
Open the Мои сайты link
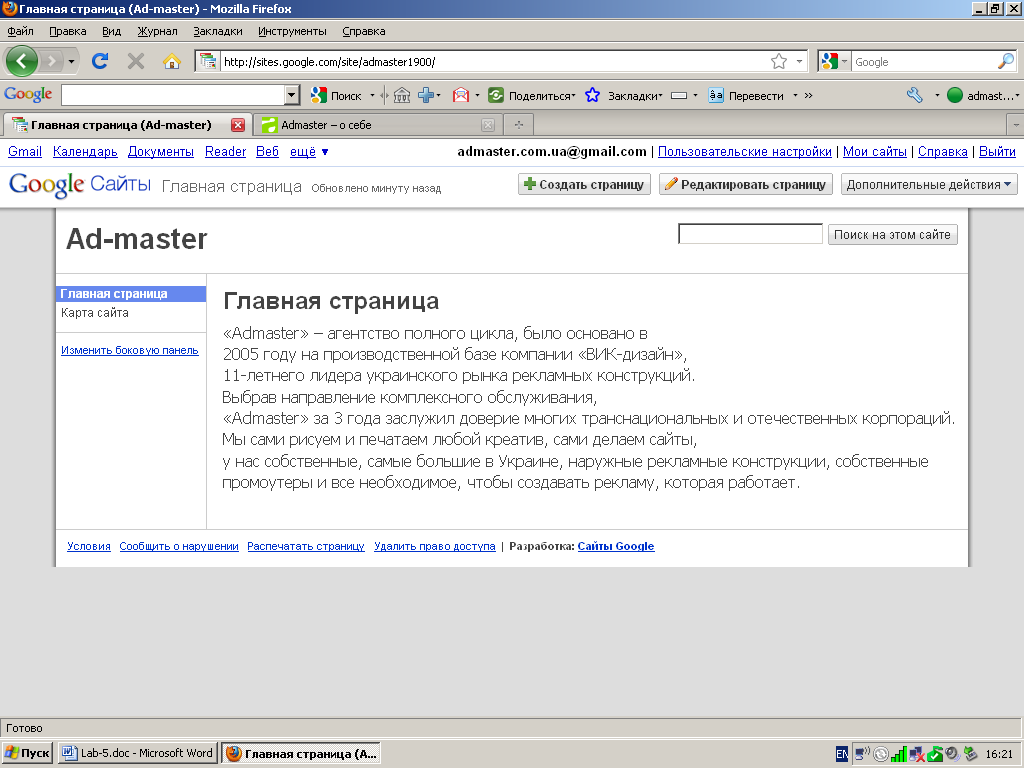pos(874,152)
